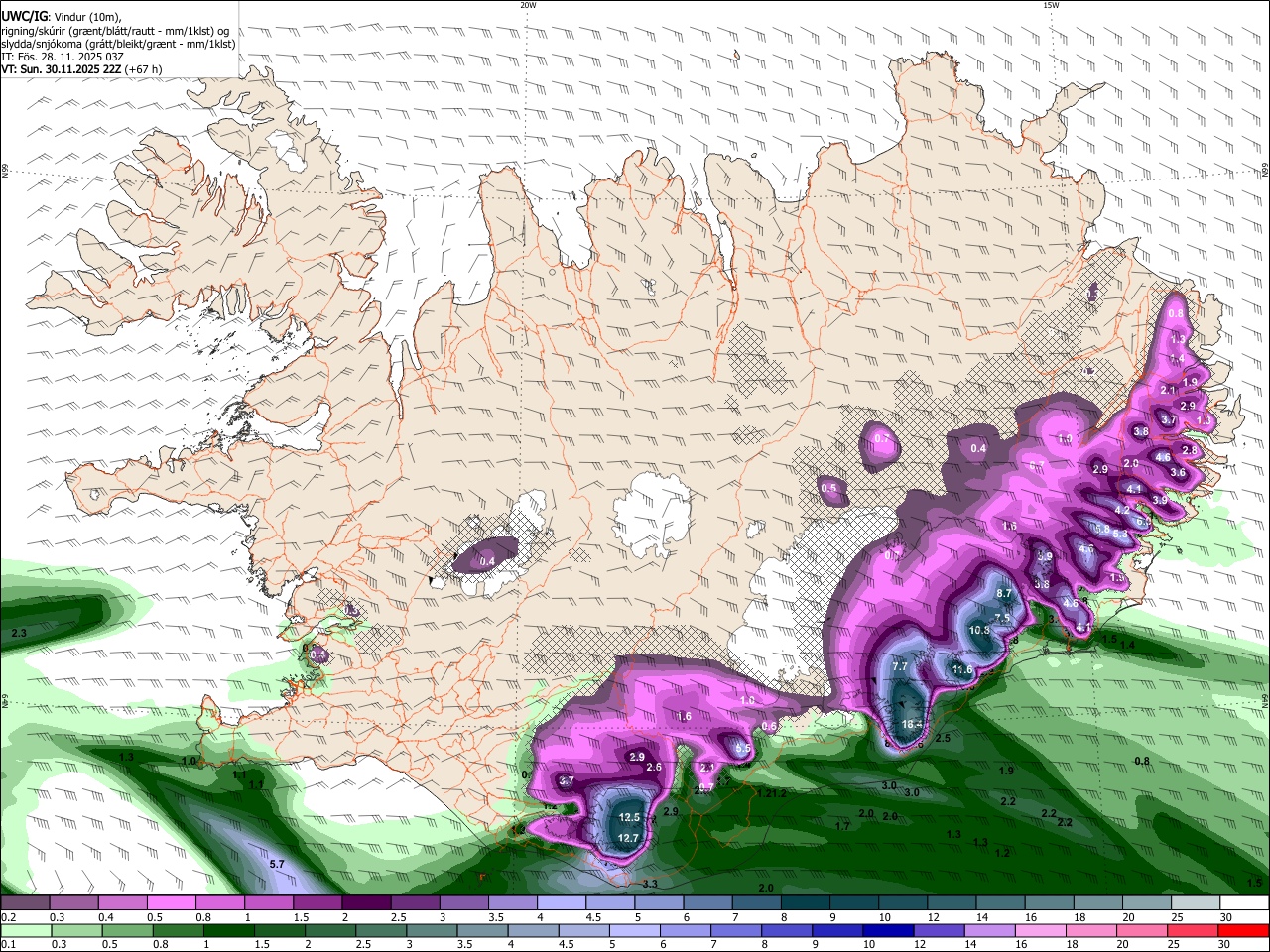The image size is (1270, 952).
Task: Click the '4.2' value in the east fjords
Action: (x=1123, y=510)
